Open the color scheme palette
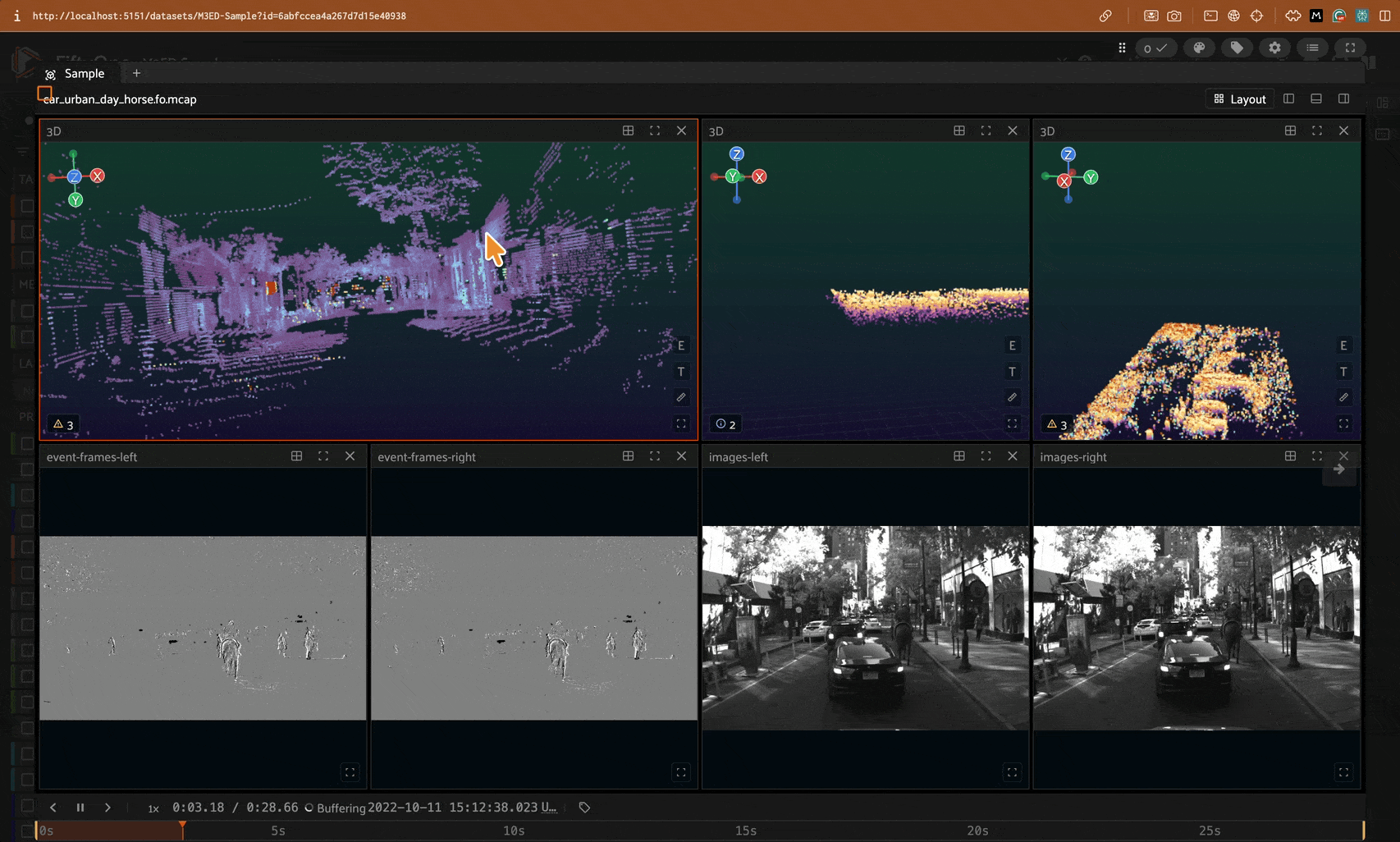1400x842 pixels. [x=1199, y=48]
